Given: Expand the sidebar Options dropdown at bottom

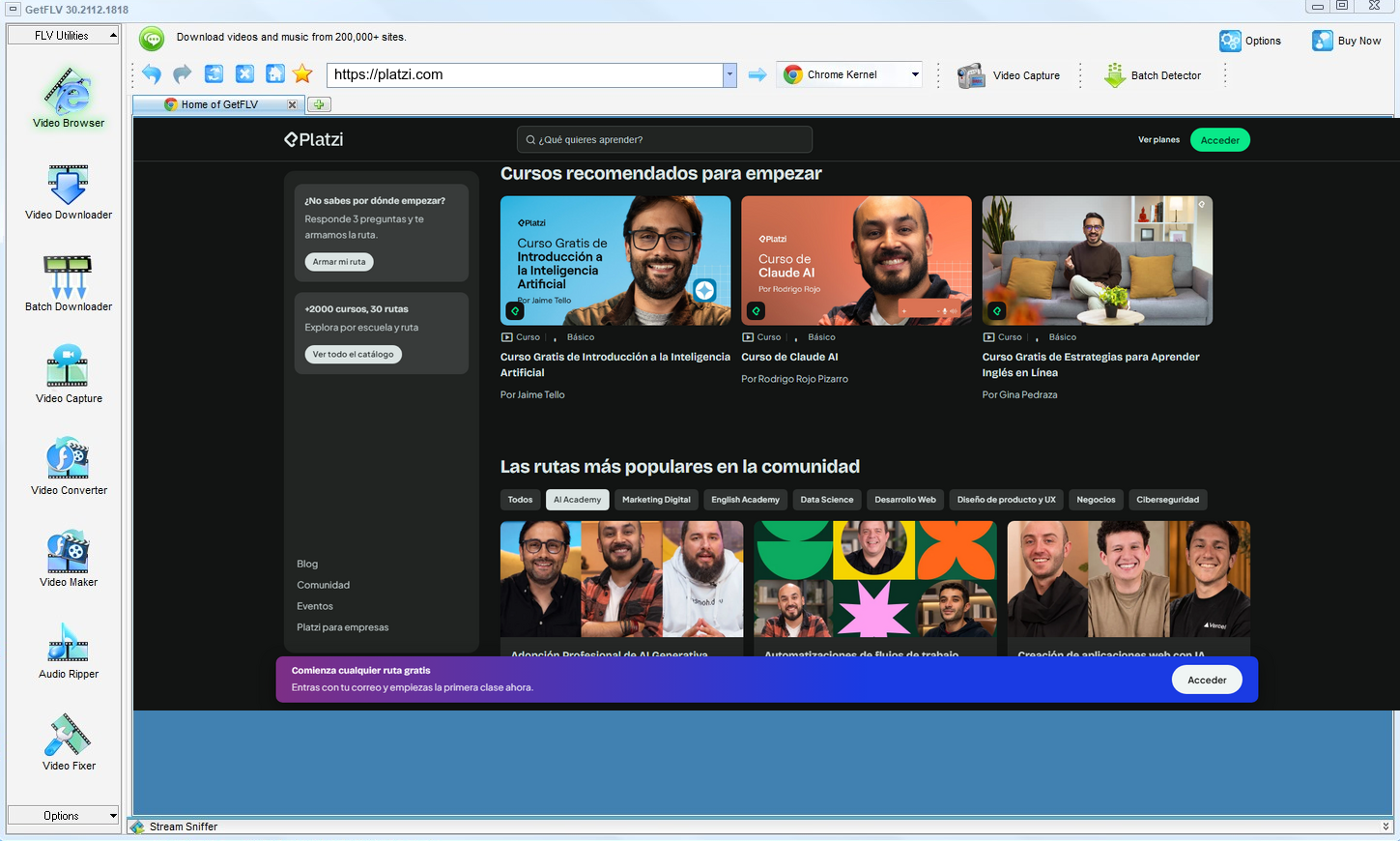Looking at the screenshot, I should (63, 816).
